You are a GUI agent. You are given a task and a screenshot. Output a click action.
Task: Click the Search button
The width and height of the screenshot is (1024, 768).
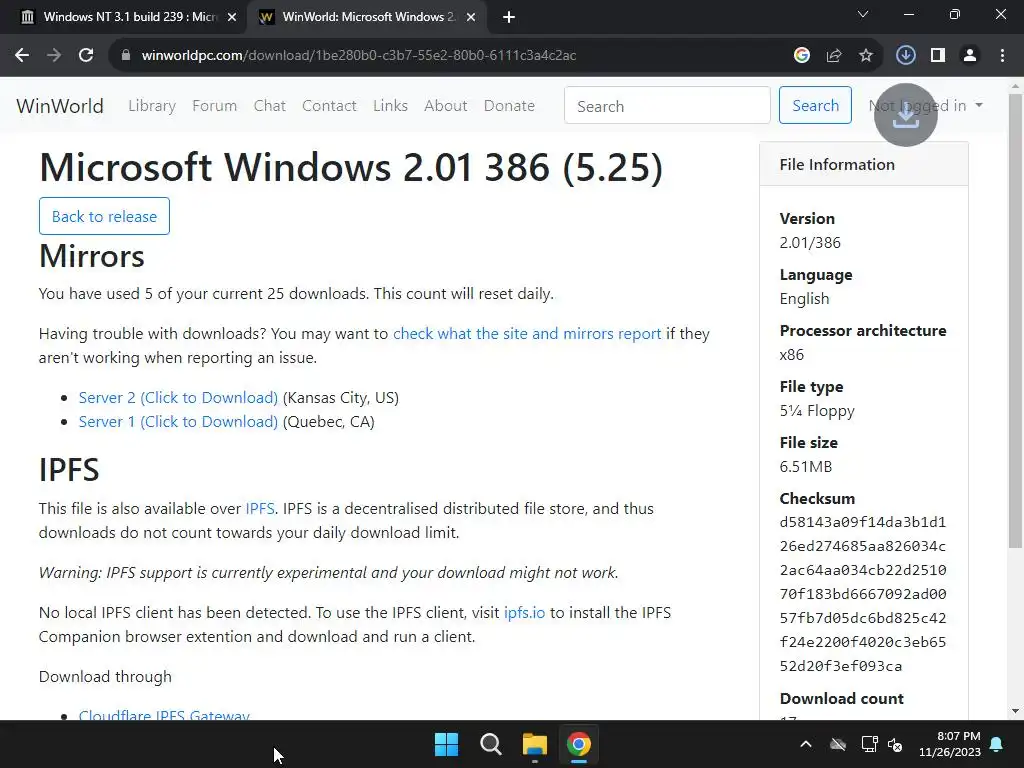(x=815, y=105)
